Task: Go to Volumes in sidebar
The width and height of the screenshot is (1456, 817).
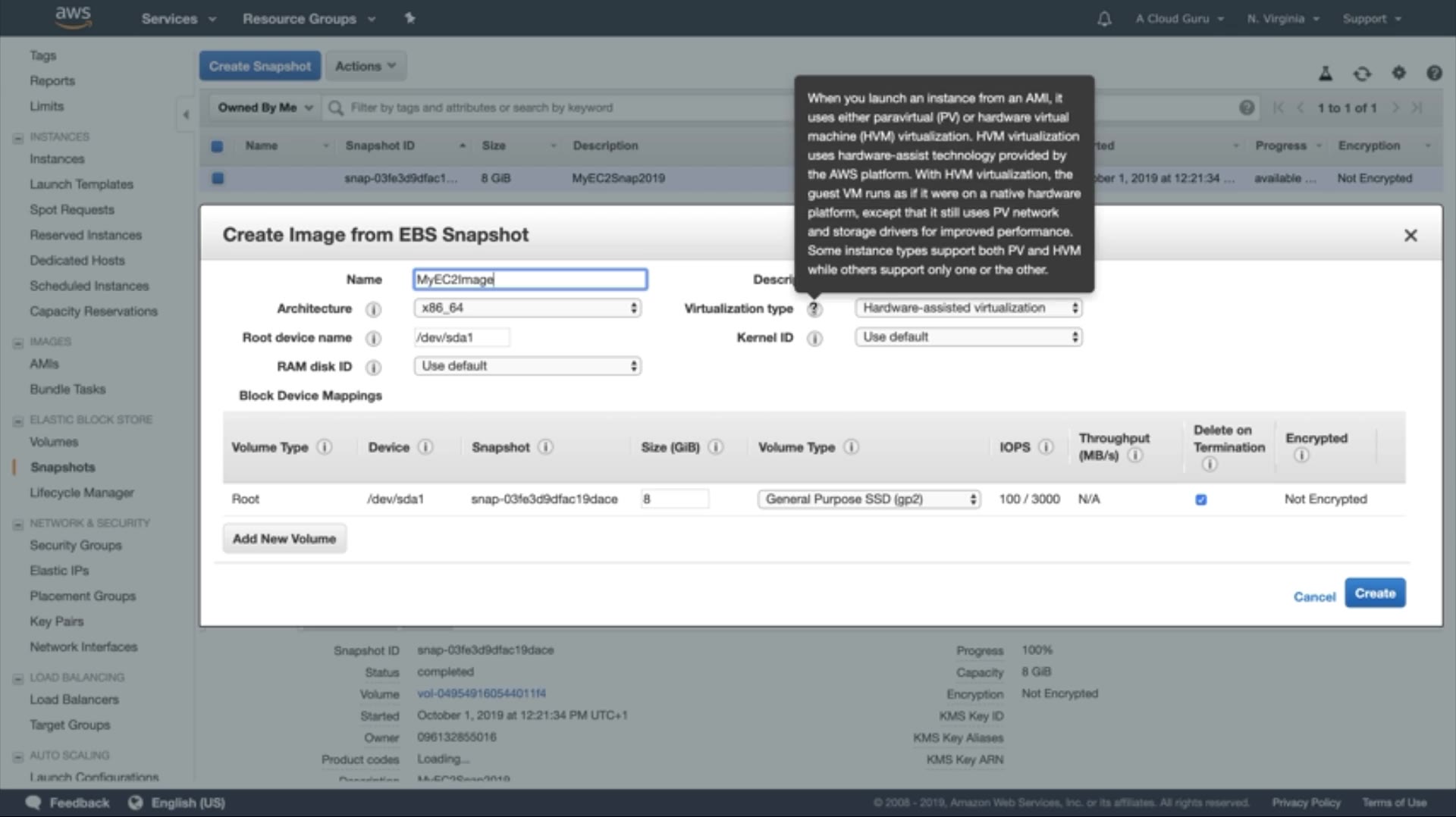Action: tap(54, 442)
